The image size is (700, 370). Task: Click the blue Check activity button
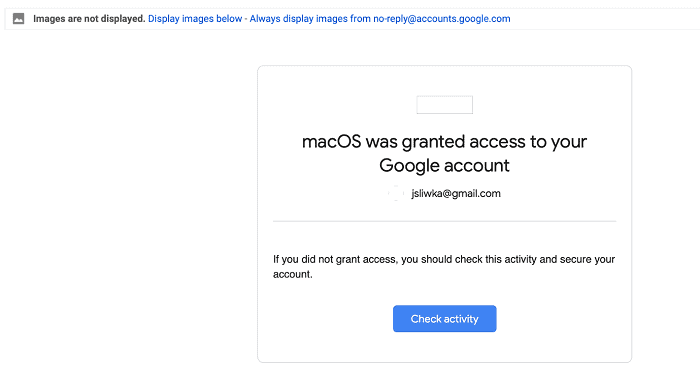tap(445, 319)
